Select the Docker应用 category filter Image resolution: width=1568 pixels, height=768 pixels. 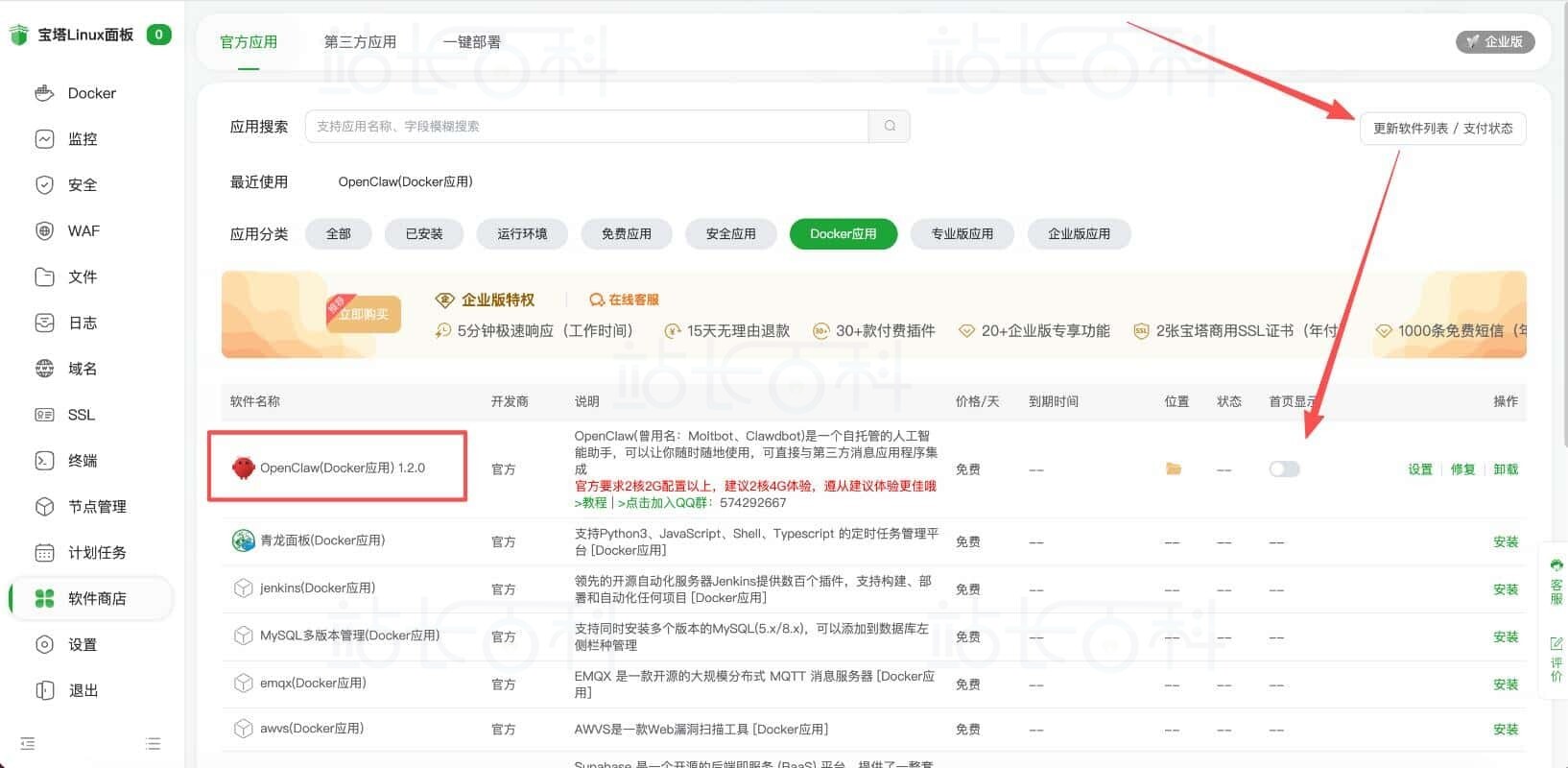tap(843, 234)
